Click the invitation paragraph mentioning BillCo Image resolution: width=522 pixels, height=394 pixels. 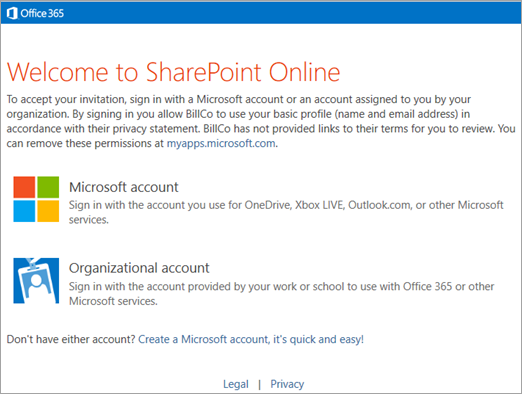pos(261,121)
